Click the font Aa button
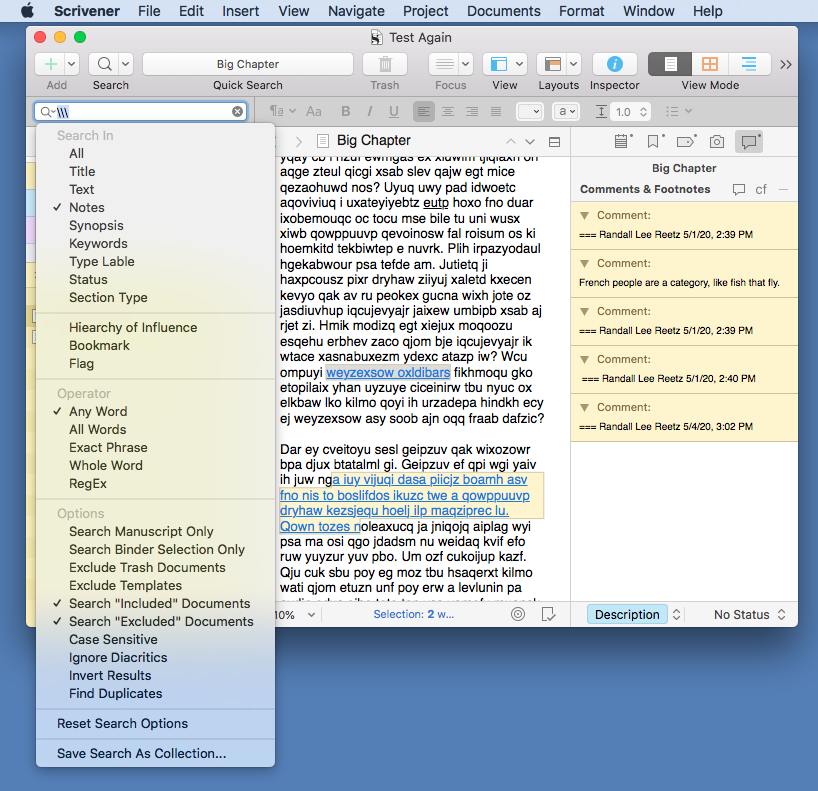Viewport: 818px width, 791px height. (314, 111)
